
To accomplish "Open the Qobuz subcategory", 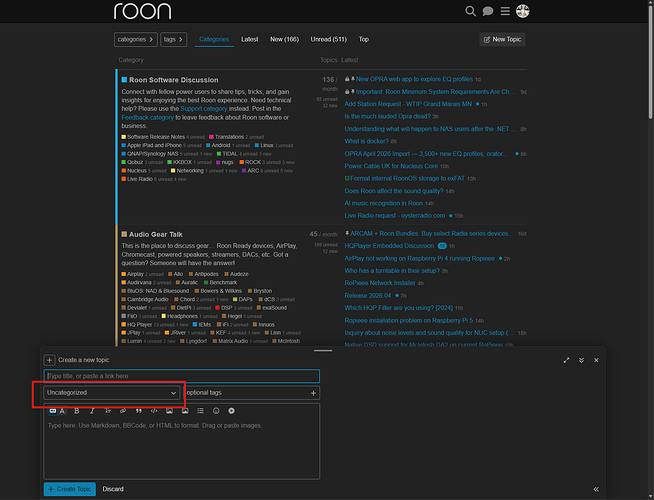I will (x=135, y=162).
